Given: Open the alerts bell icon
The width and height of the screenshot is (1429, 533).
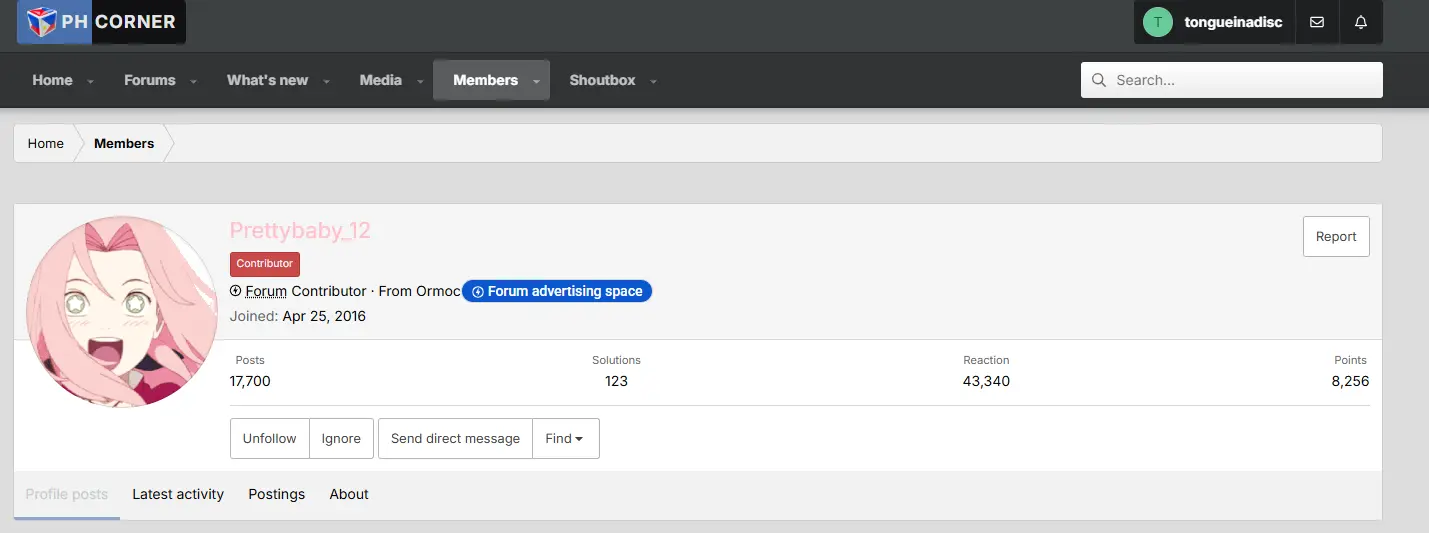Looking at the screenshot, I should click(x=1361, y=22).
